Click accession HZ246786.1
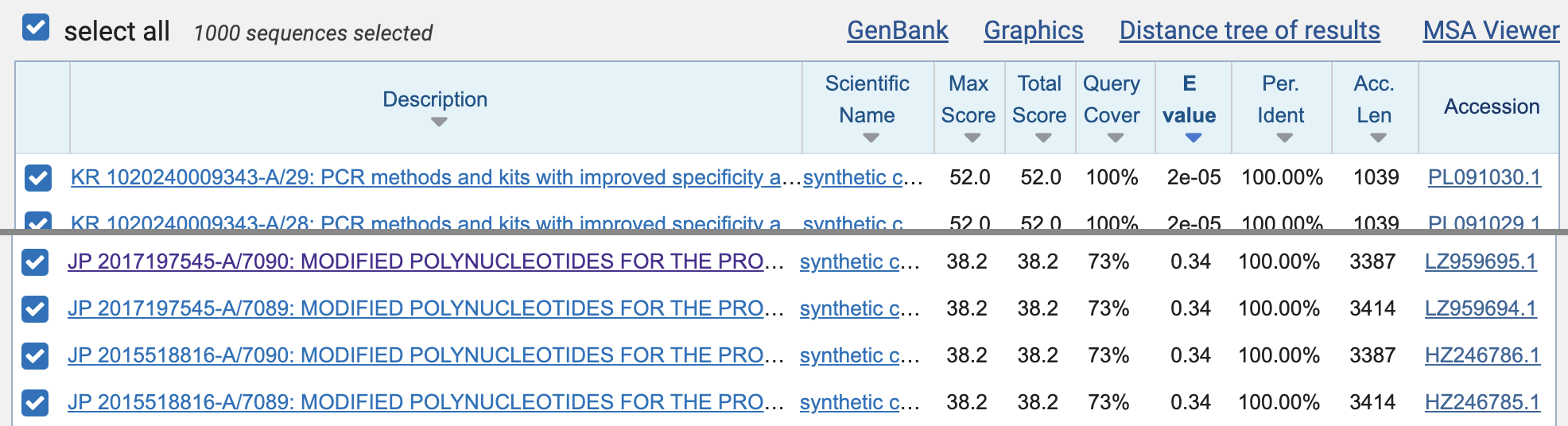 click(1481, 355)
